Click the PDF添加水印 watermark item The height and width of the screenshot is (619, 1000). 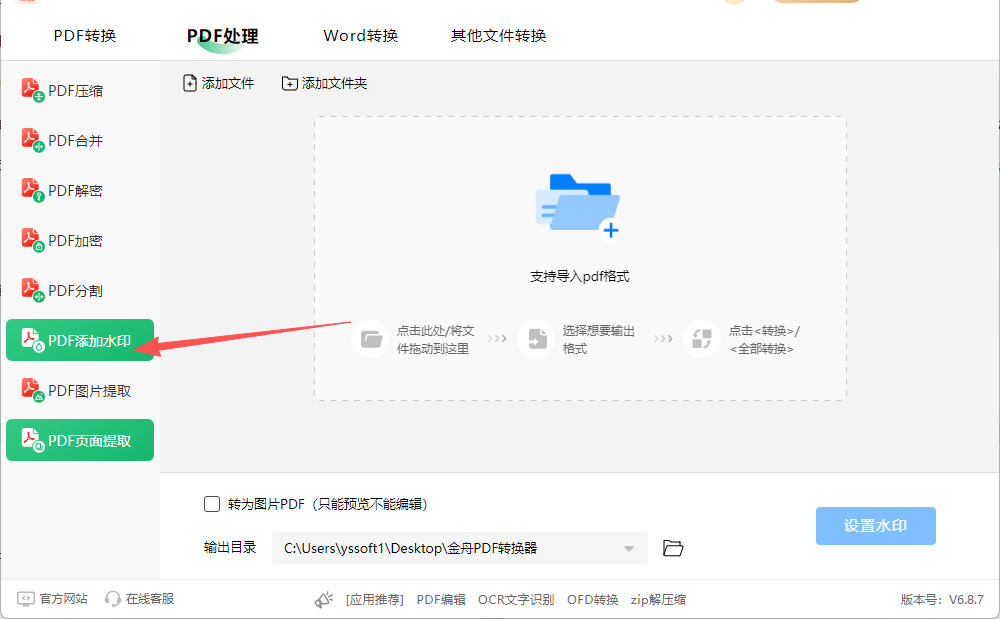point(80,340)
